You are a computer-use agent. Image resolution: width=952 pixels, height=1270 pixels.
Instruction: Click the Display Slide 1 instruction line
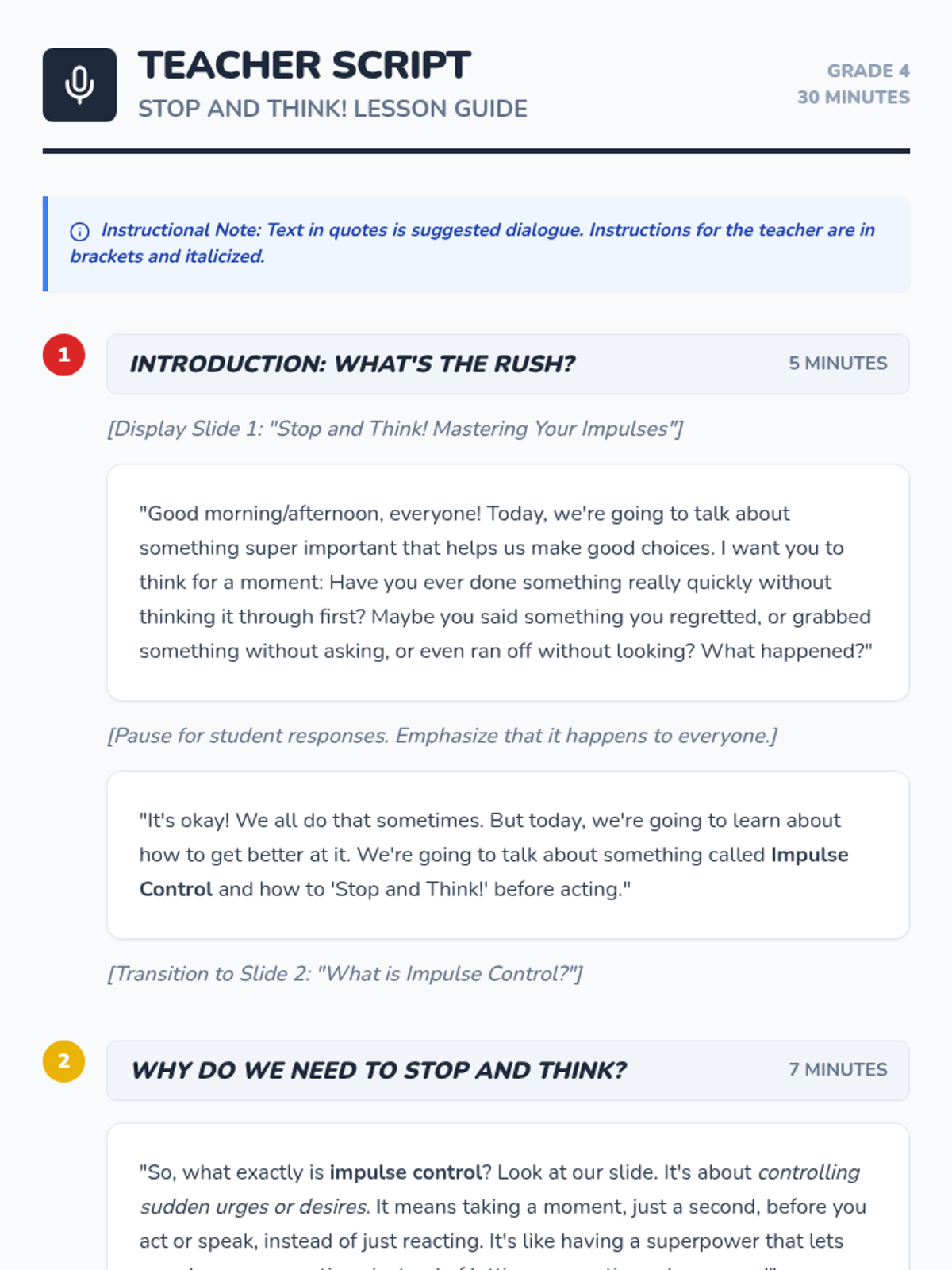click(395, 429)
